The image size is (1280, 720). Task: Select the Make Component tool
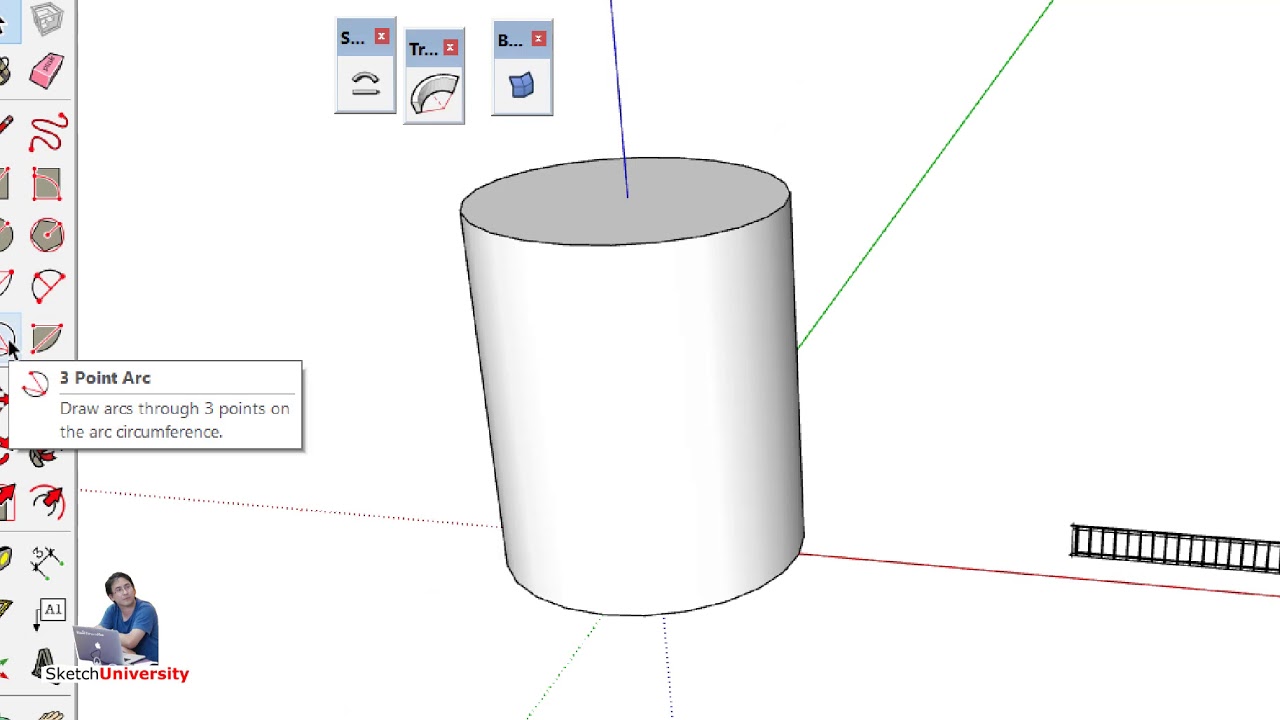point(47,18)
